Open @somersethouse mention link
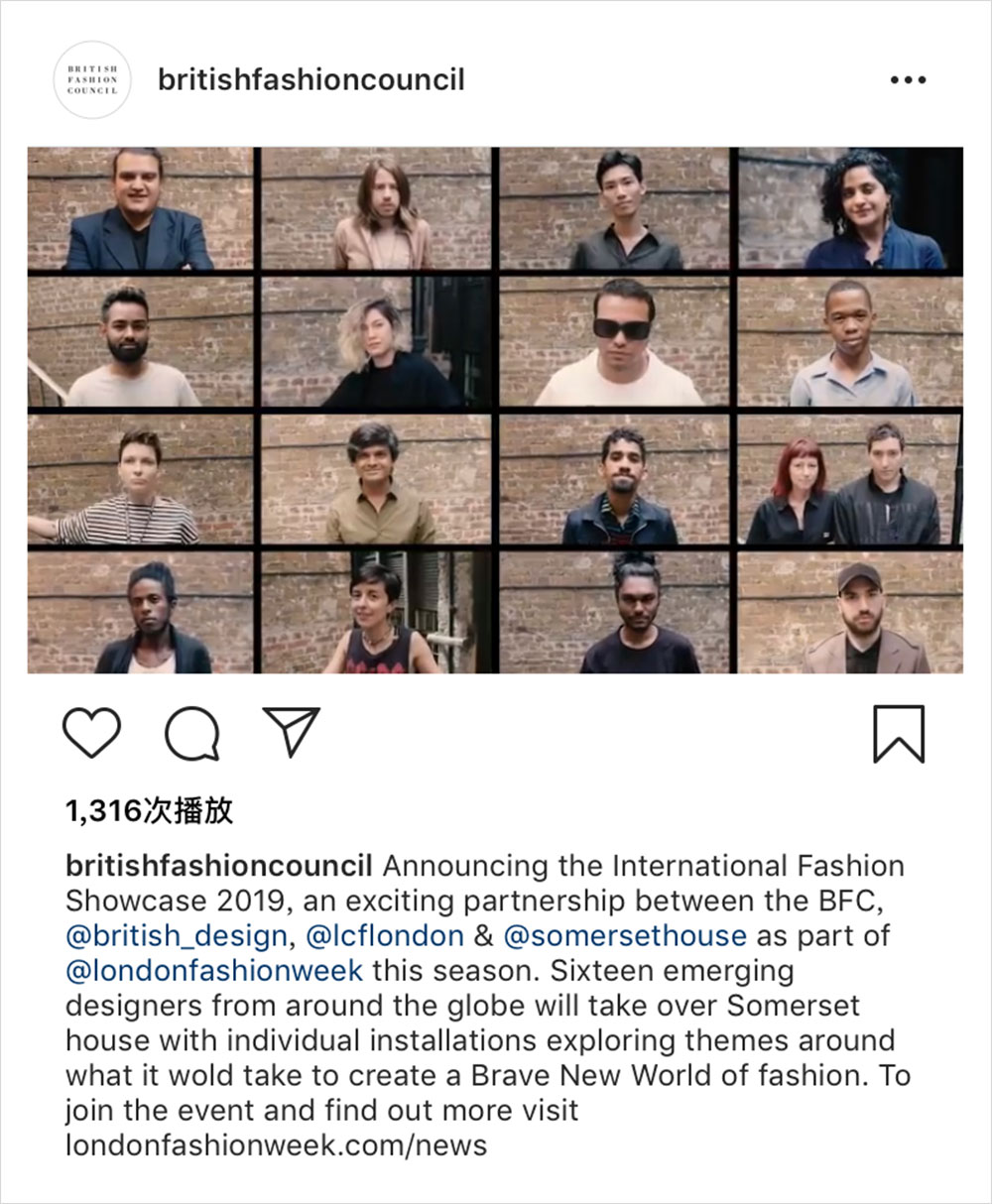The image size is (992, 1204). 625,936
